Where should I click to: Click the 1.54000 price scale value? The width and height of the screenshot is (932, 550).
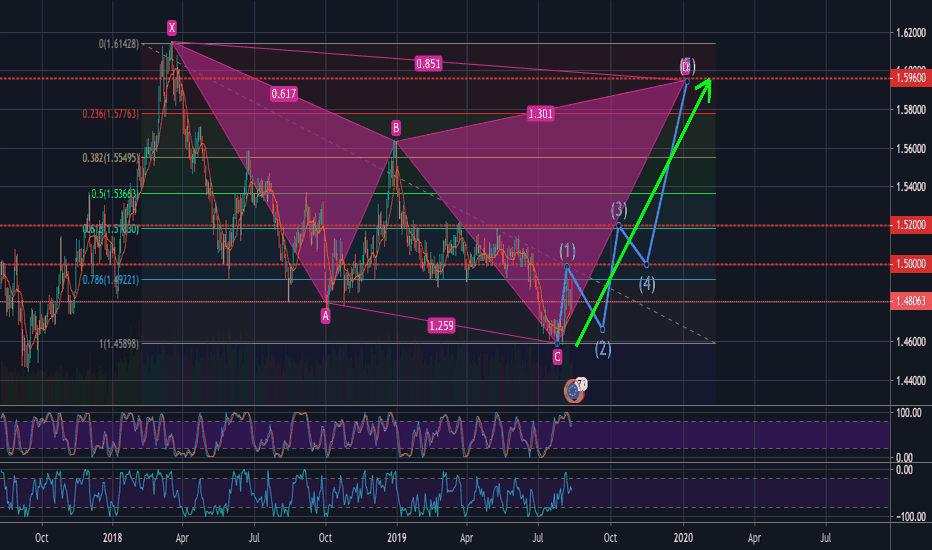coord(911,187)
